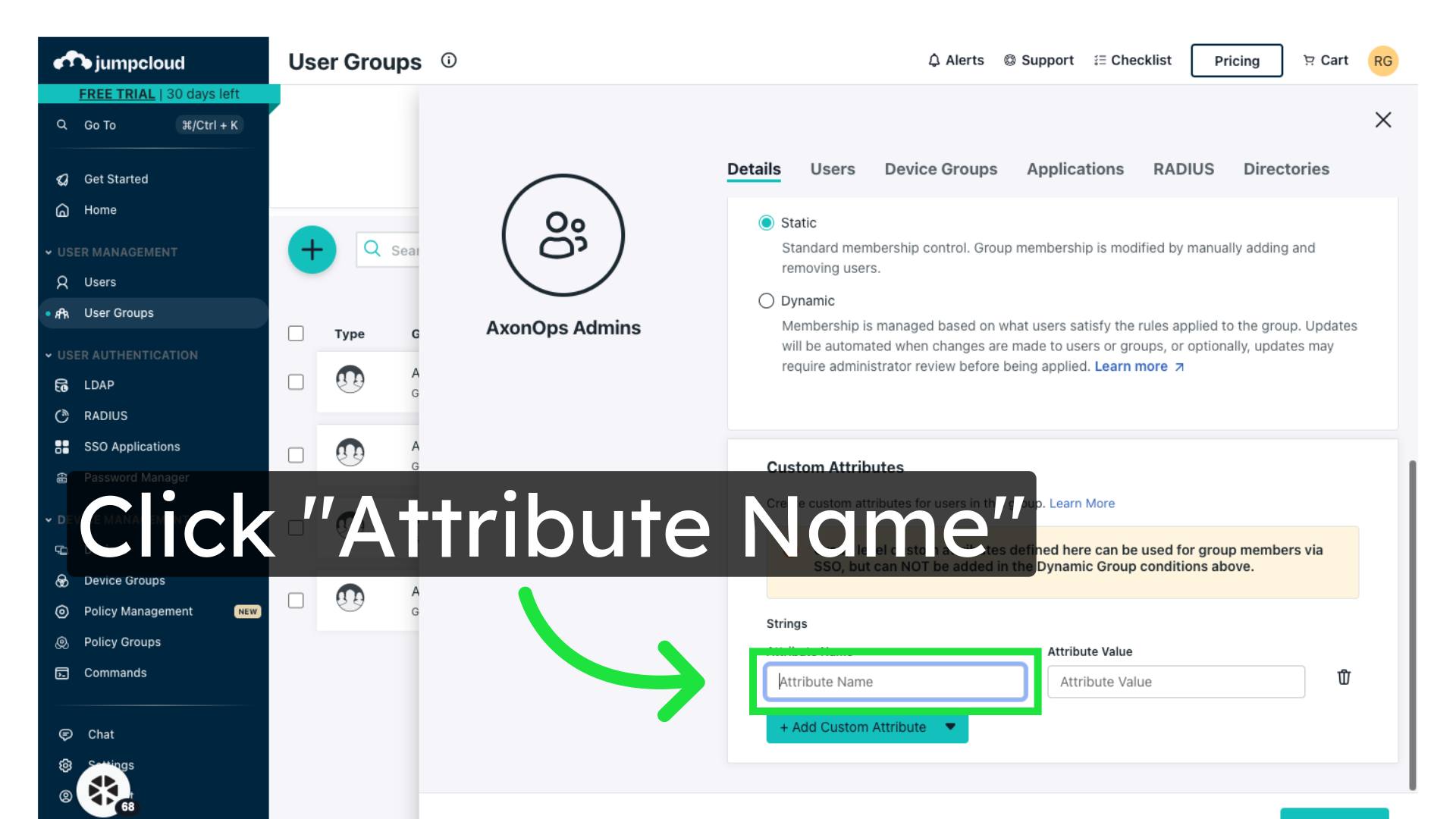Open Cart from top bar
Screen dimensions: 1456x819
pos(1325,61)
